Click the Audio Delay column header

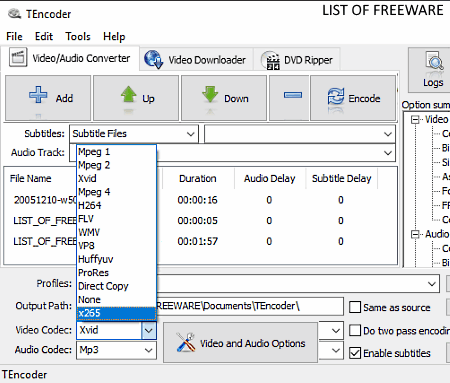[x=269, y=178]
